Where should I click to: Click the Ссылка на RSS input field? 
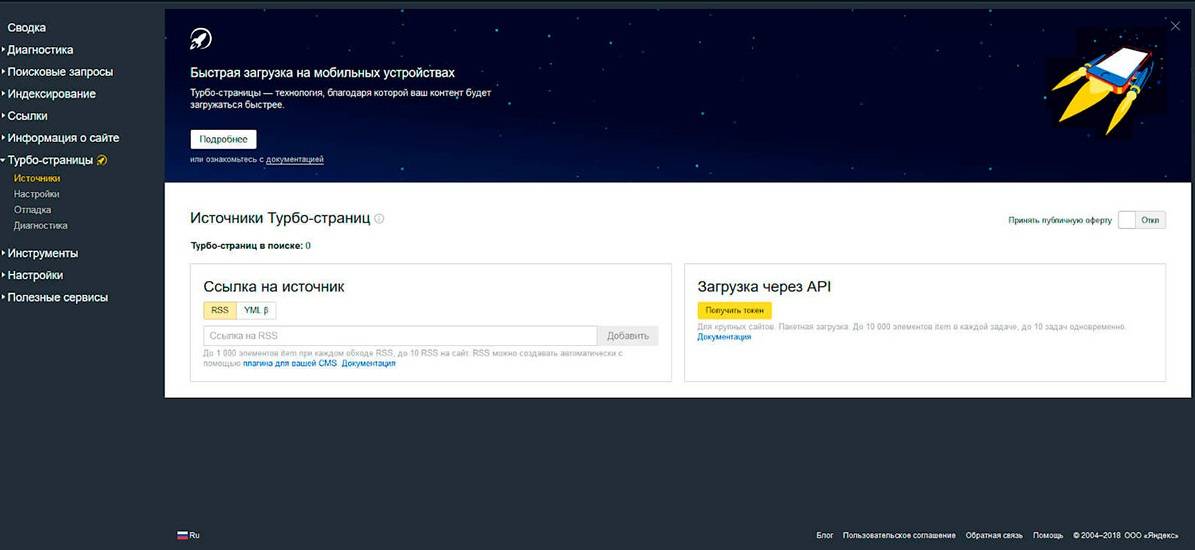(400, 336)
